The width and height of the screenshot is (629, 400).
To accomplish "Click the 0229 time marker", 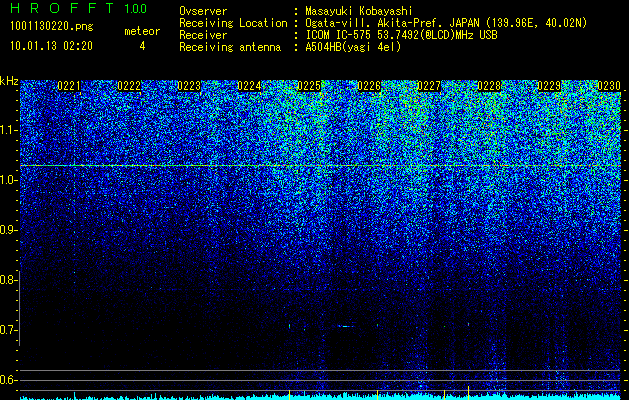I will pyautogui.click(x=549, y=86).
